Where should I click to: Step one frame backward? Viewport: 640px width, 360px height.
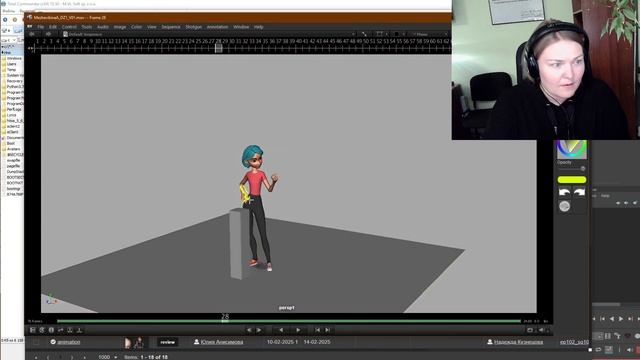(249, 330)
